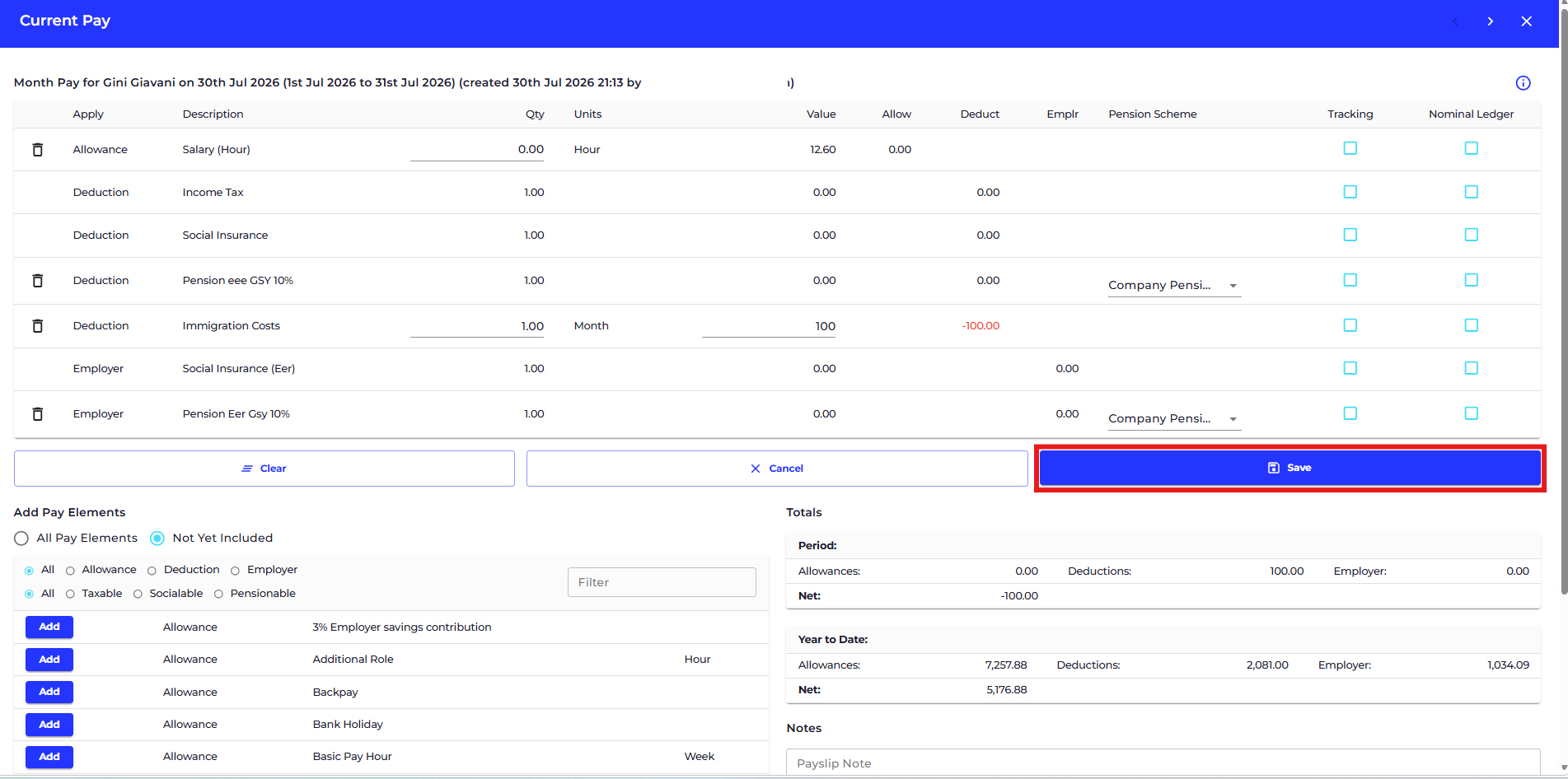The height and width of the screenshot is (779, 1568).
Task: Filter pay elements by Employer type
Action: click(235, 571)
